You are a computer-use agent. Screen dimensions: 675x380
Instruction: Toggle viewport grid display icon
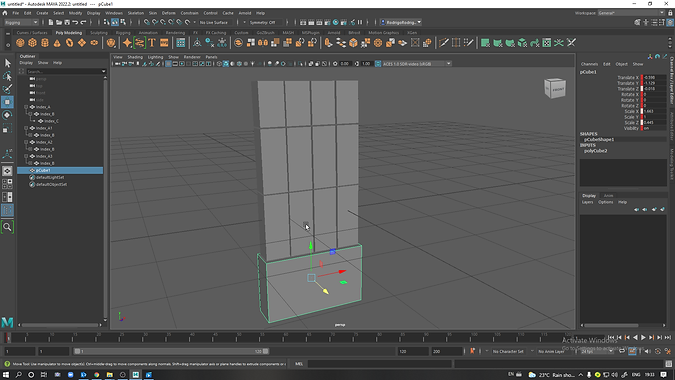[x=168, y=64]
